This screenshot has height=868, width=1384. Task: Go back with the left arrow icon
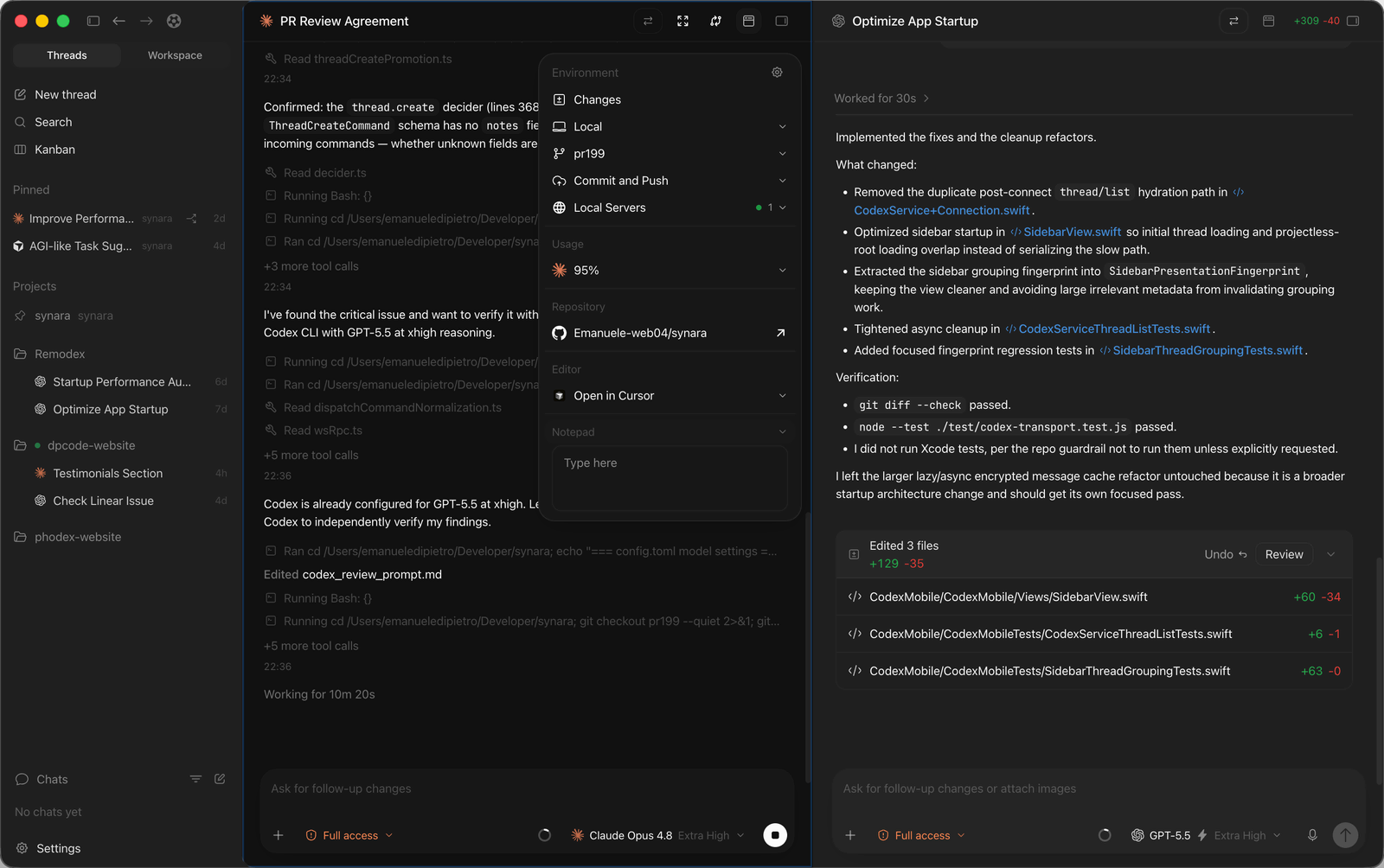119,21
